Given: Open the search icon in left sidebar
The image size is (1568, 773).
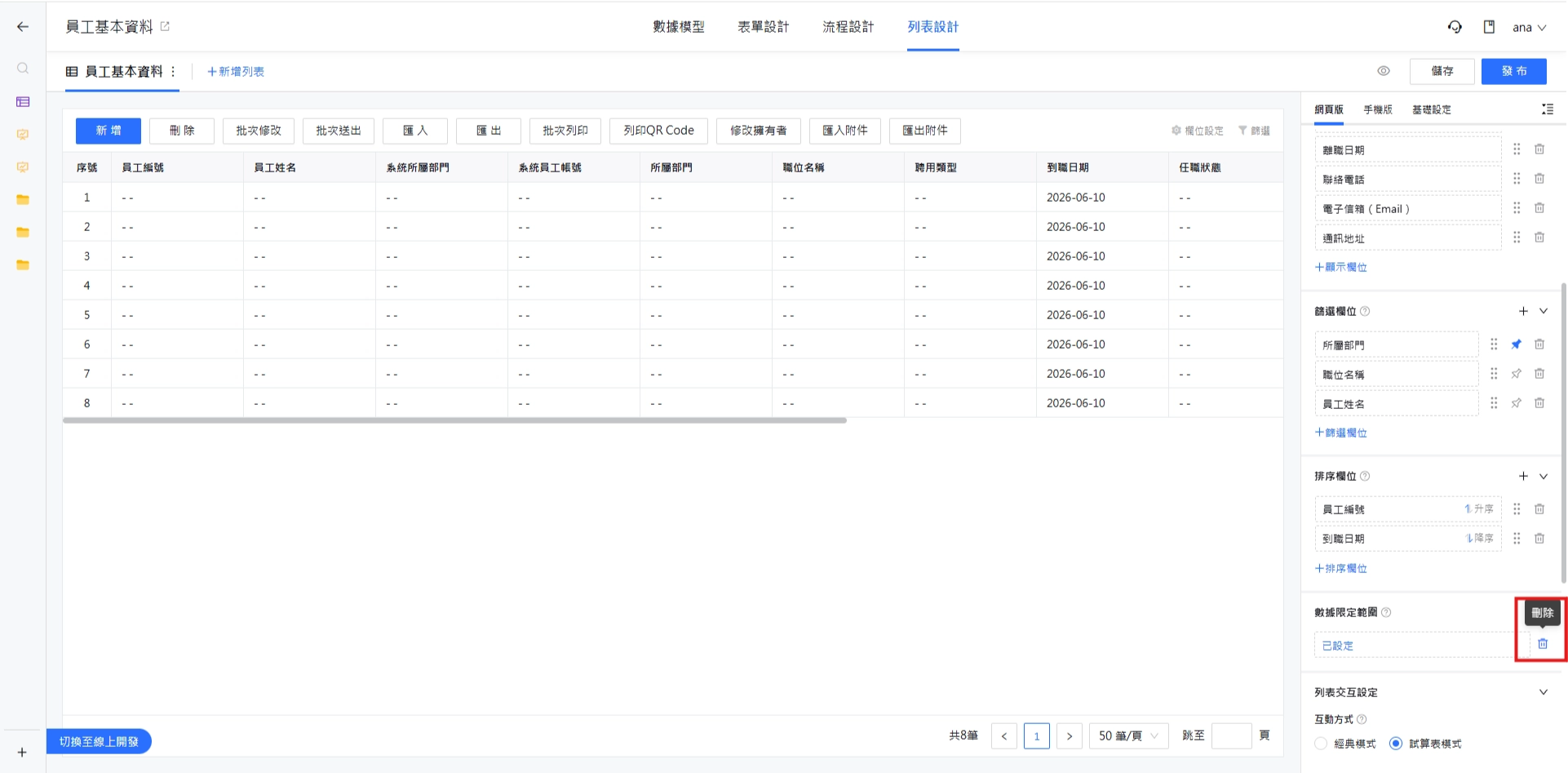Looking at the screenshot, I should (x=23, y=69).
